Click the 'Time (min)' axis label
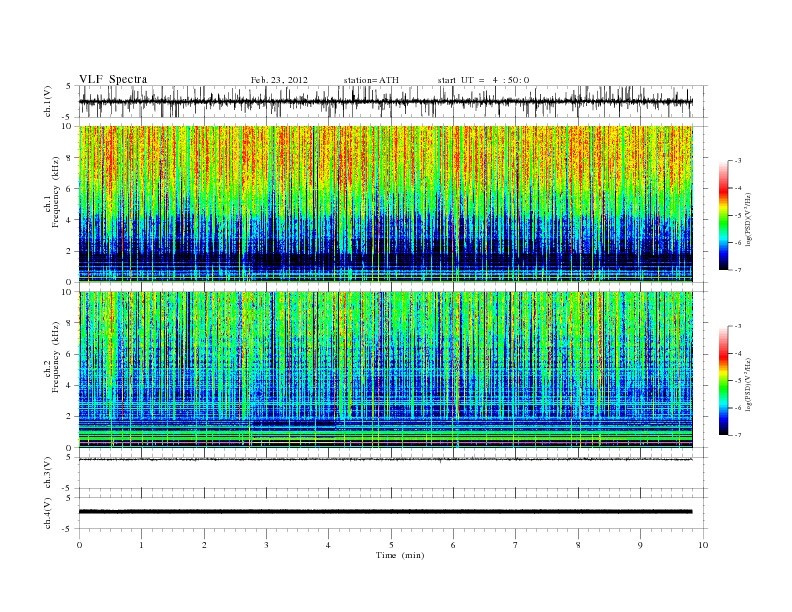This screenshot has height=612, width=792. click(400, 555)
